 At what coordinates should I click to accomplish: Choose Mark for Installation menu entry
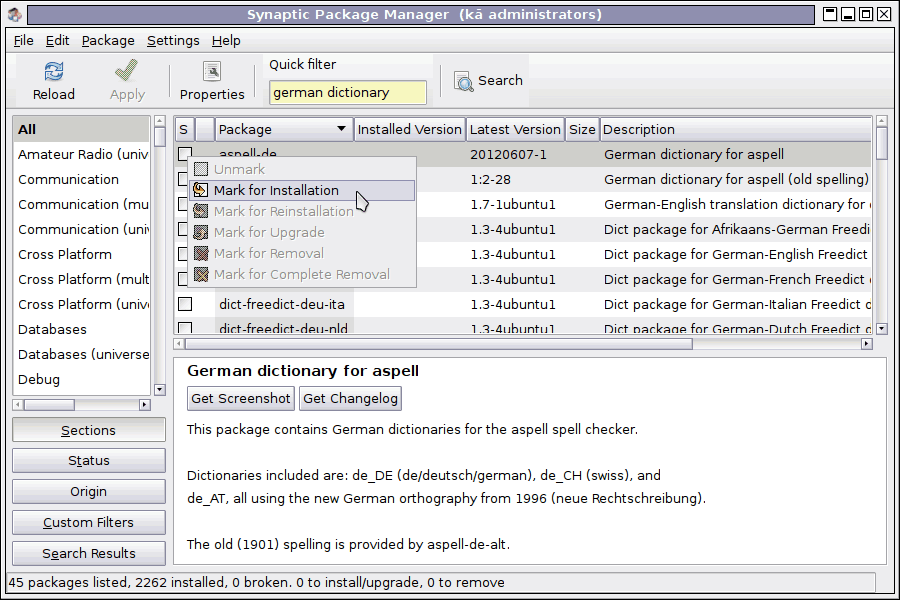click(302, 191)
